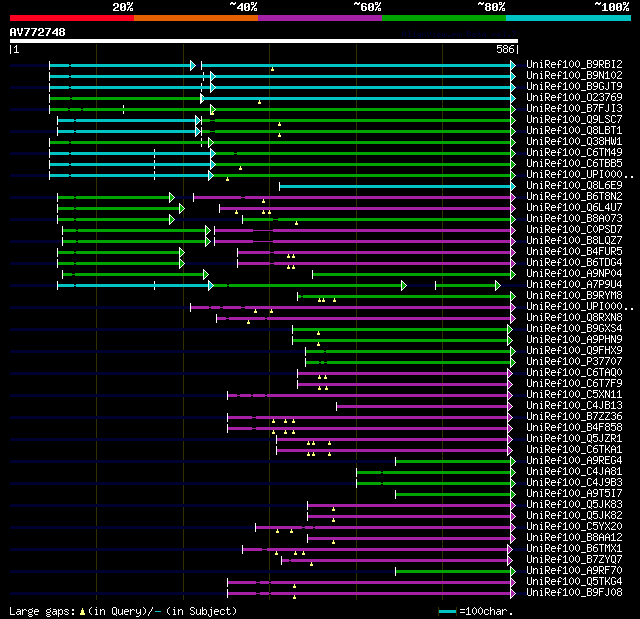
Task: Select UniRef100_C6TKA1 label
Action: coord(574,450)
